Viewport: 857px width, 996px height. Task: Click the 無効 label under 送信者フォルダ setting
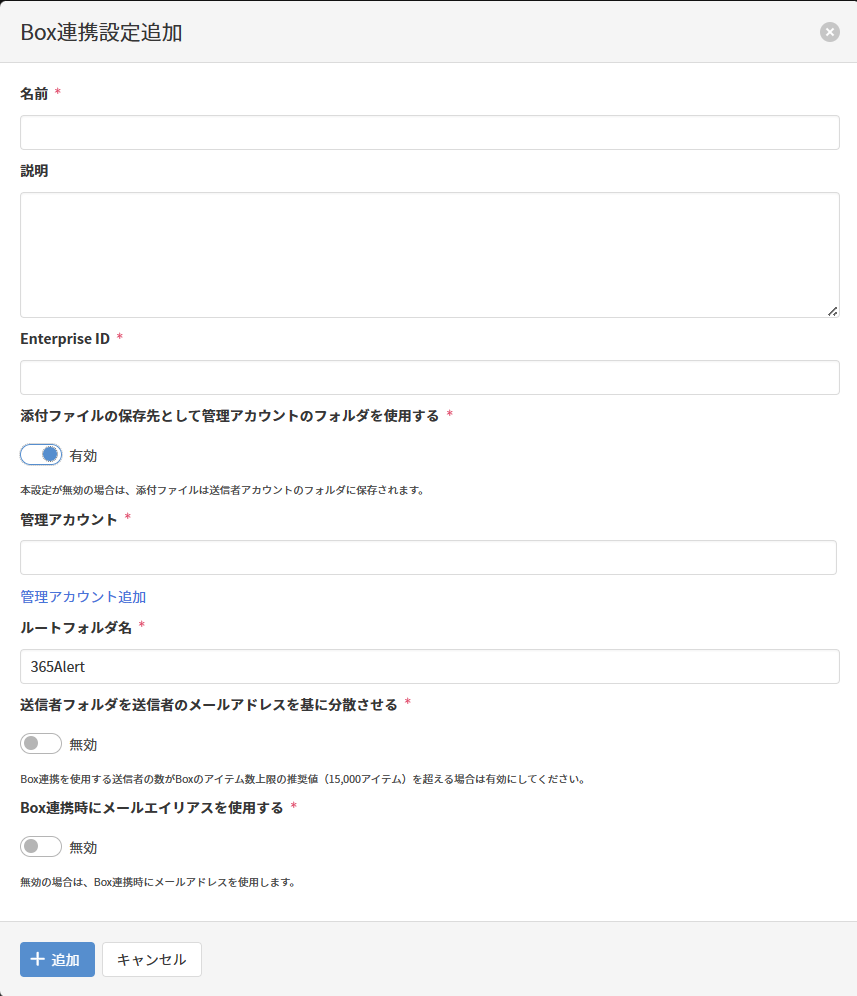point(83,745)
